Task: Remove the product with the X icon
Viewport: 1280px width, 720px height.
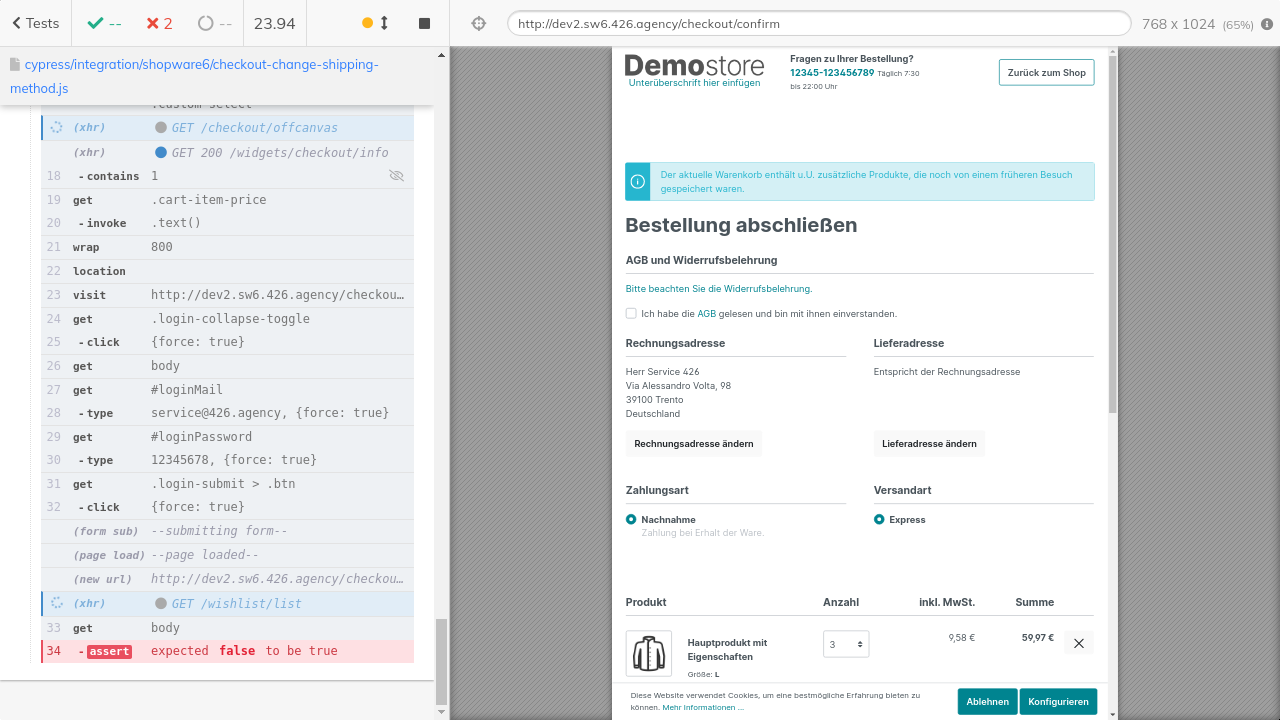Action: (x=1078, y=643)
